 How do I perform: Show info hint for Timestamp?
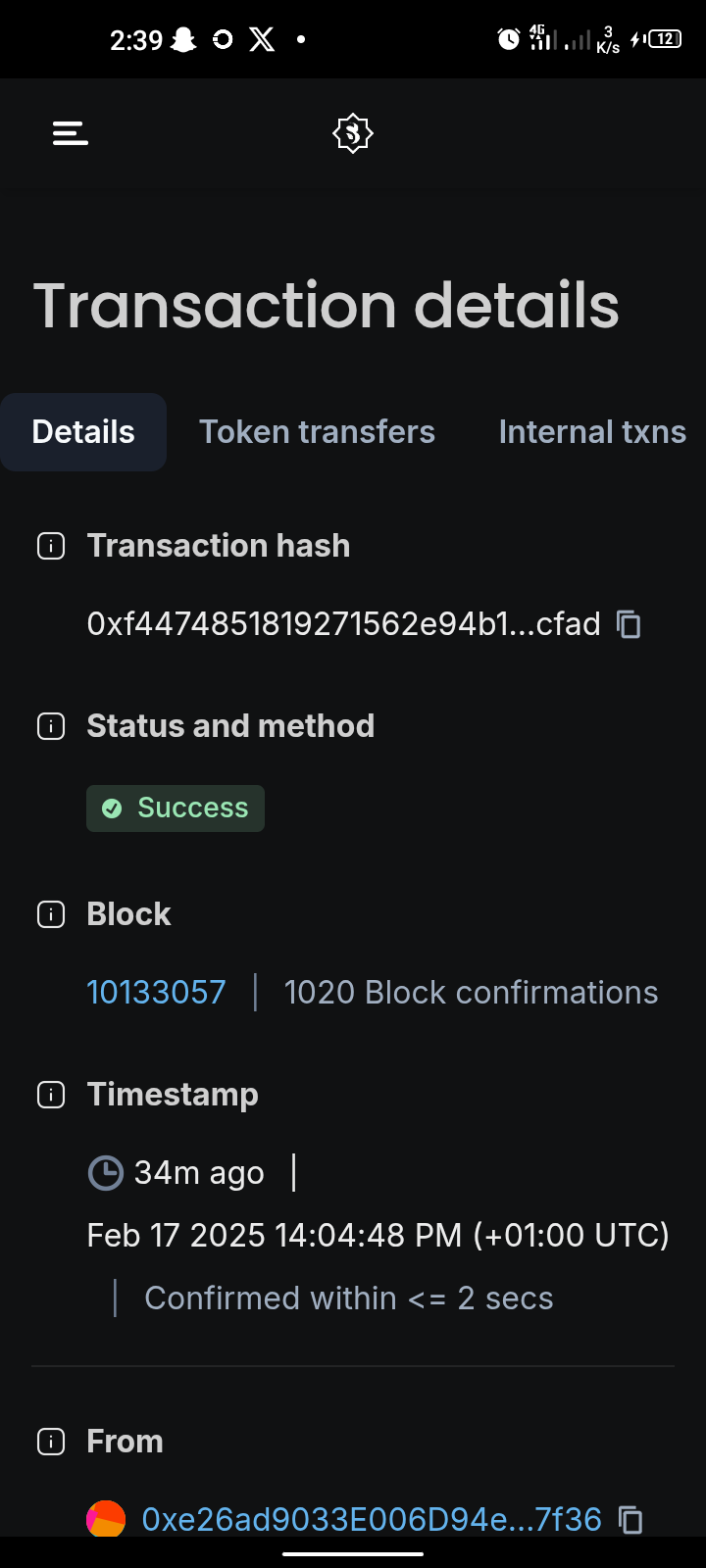pyautogui.click(x=51, y=1095)
